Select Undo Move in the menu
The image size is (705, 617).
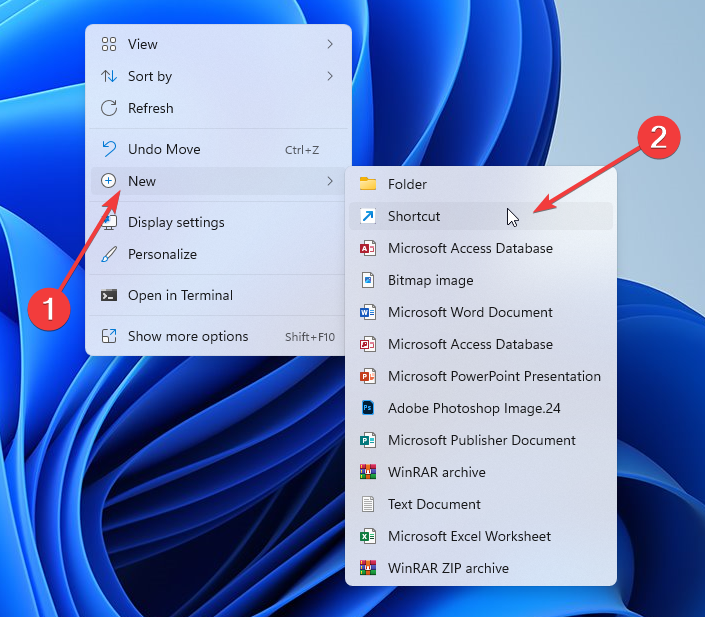point(219,149)
